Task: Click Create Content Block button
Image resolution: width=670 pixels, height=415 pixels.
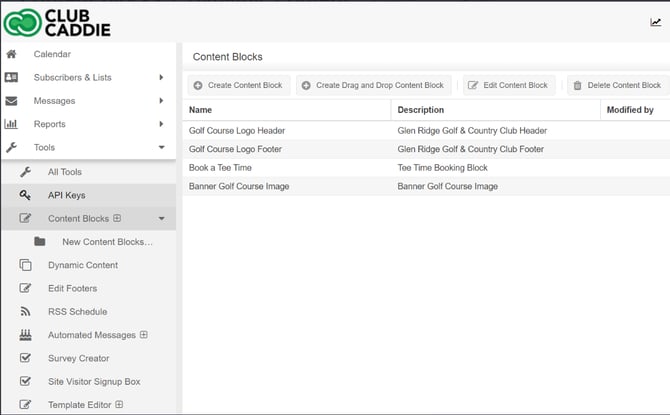Action: point(238,86)
